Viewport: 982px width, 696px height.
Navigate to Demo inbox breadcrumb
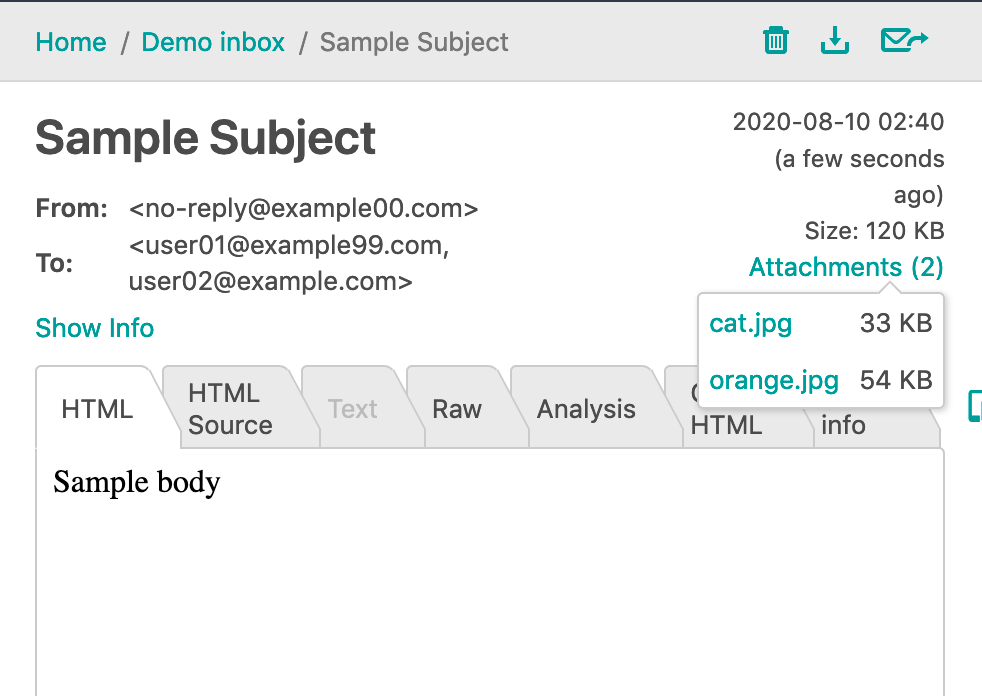pos(213,42)
